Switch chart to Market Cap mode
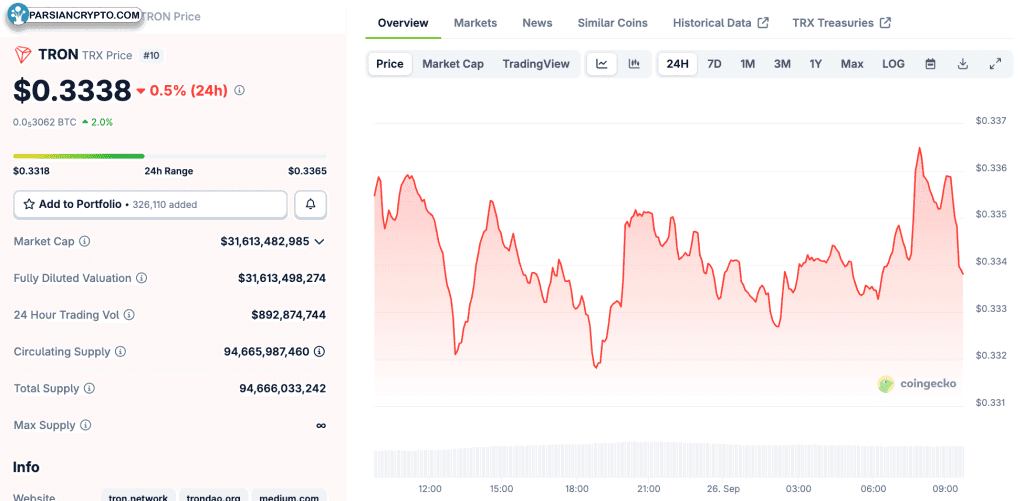1024x501 pixels. (453, 64)
